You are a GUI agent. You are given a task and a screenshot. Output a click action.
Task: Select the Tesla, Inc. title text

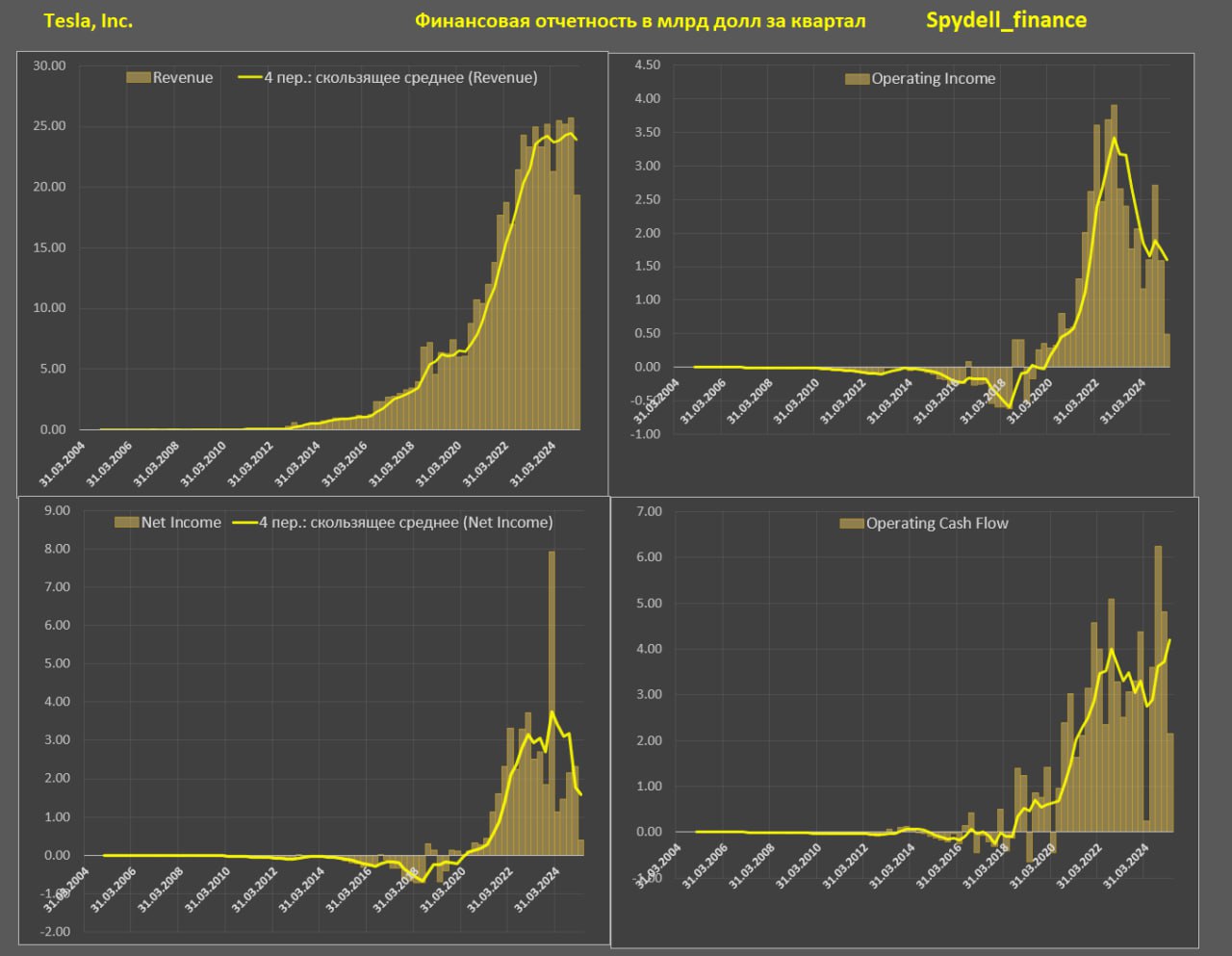89,20
